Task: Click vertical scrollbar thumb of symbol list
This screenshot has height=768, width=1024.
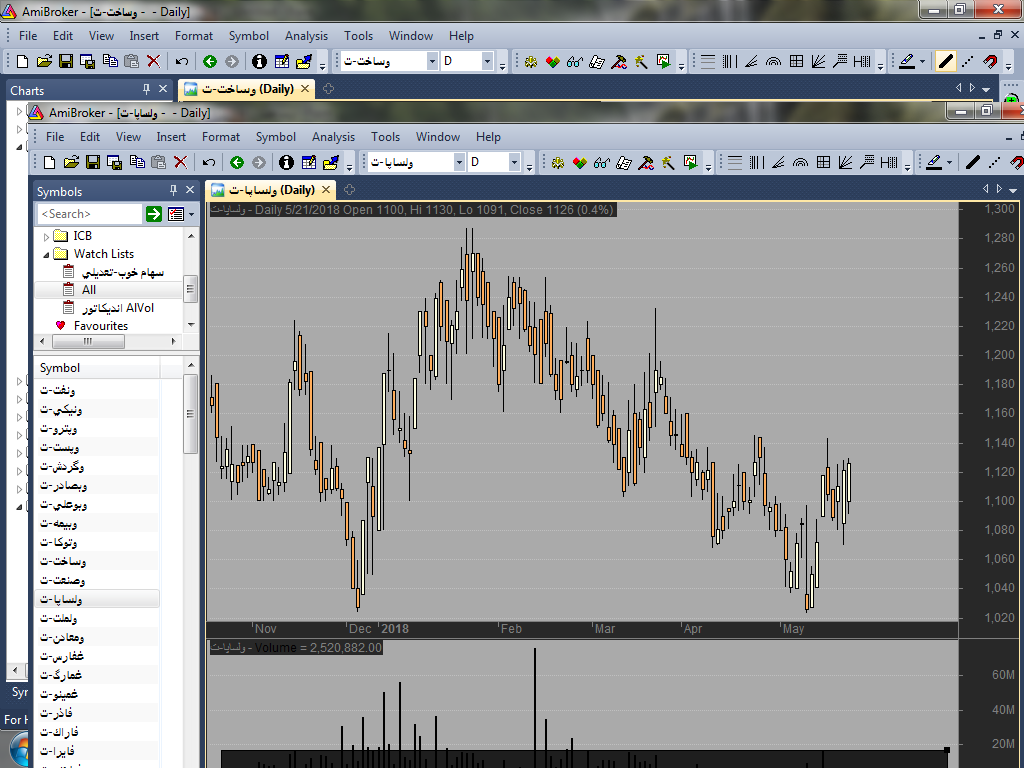Action: 190,413
